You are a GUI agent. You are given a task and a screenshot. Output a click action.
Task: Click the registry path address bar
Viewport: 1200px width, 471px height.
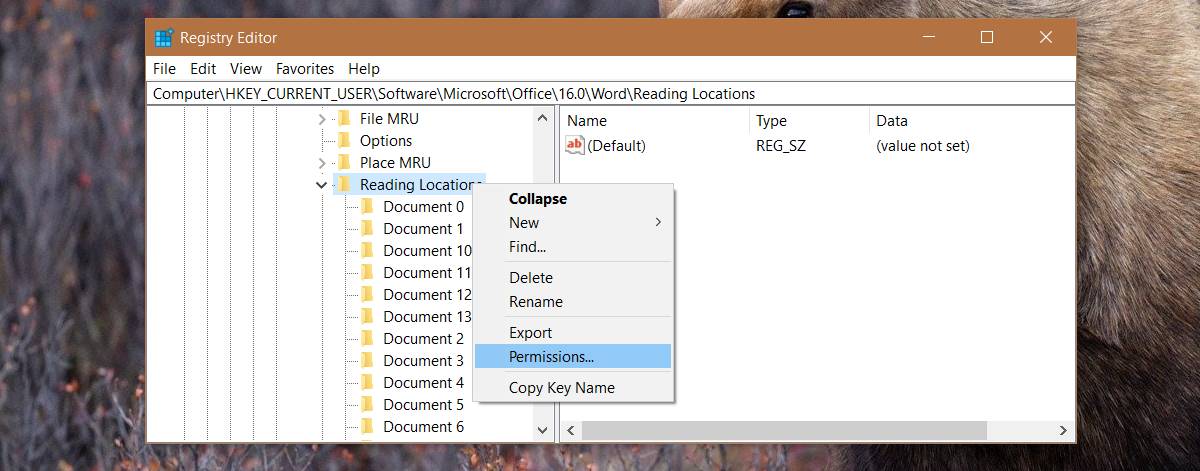point(612,94)
